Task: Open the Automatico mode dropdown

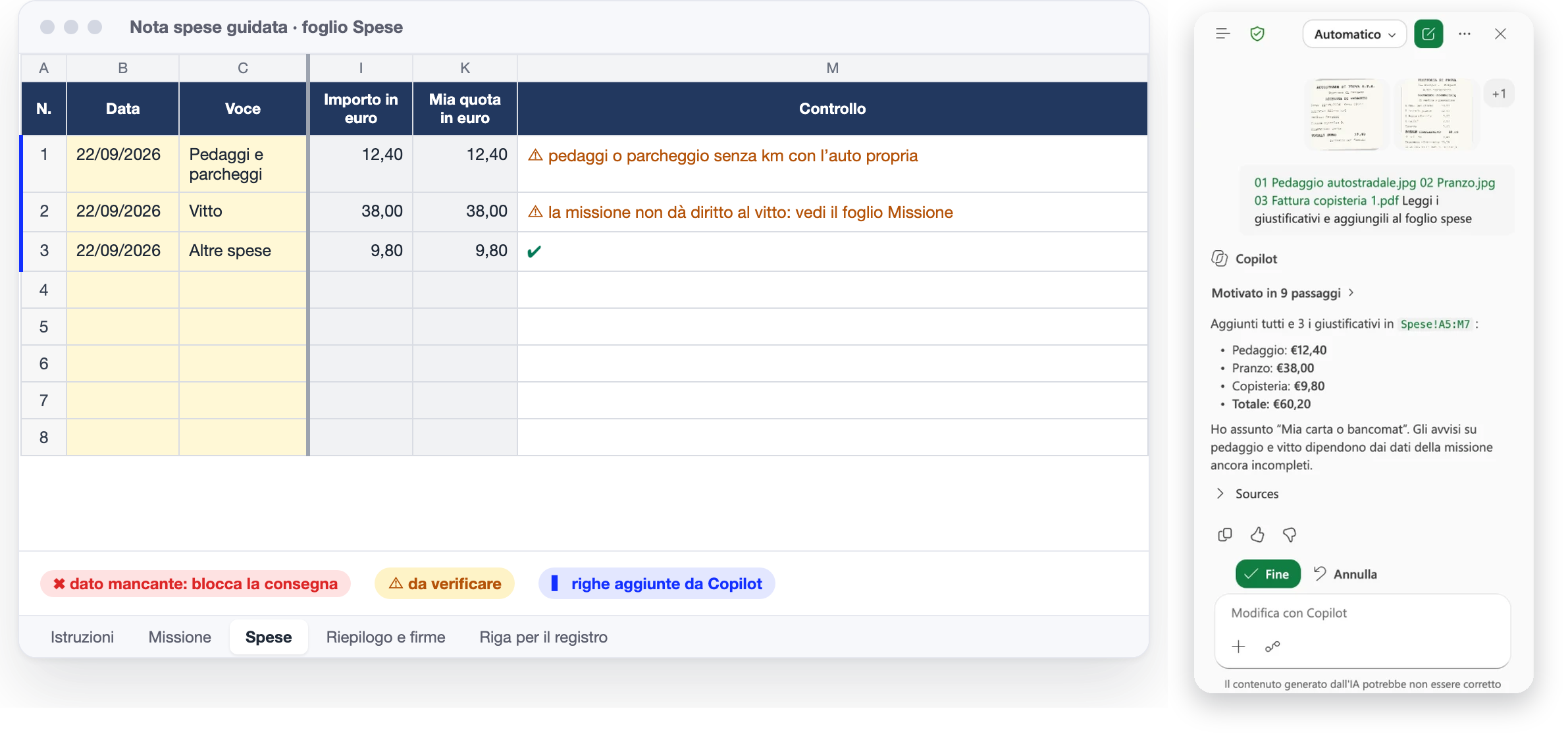Action: (x=1354, y=34)
